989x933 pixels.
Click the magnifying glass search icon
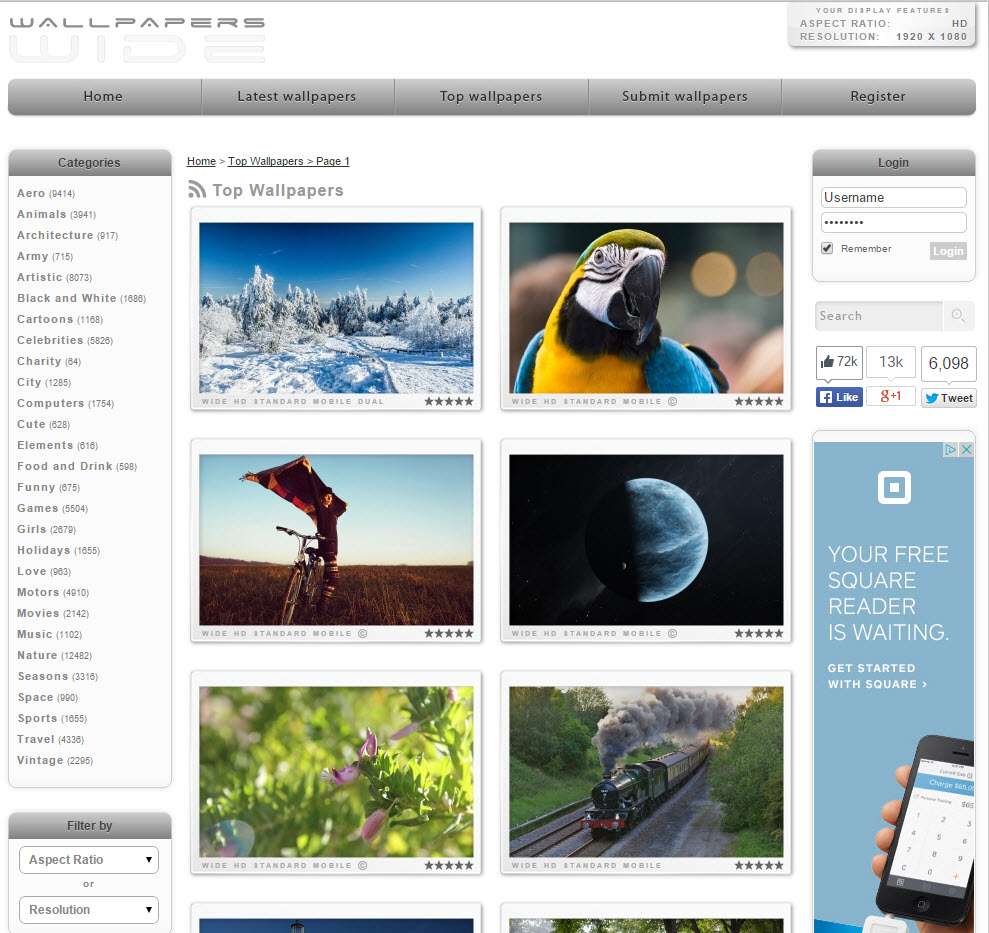tap(958, 315)
